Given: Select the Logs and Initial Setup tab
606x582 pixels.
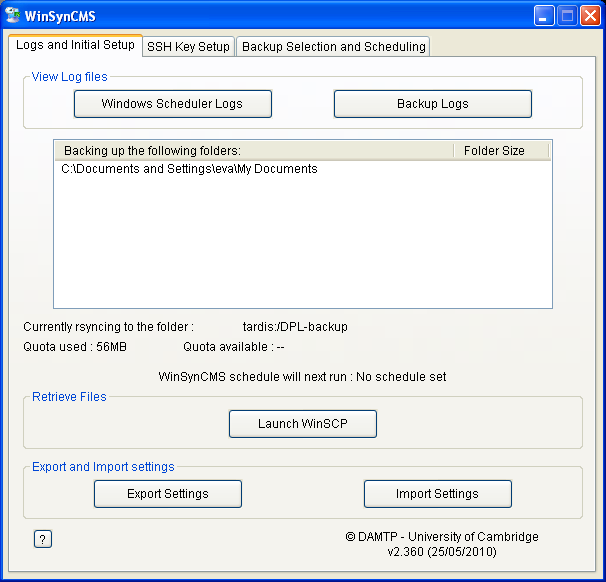Looking at the screenshot, I should point(76,45).
